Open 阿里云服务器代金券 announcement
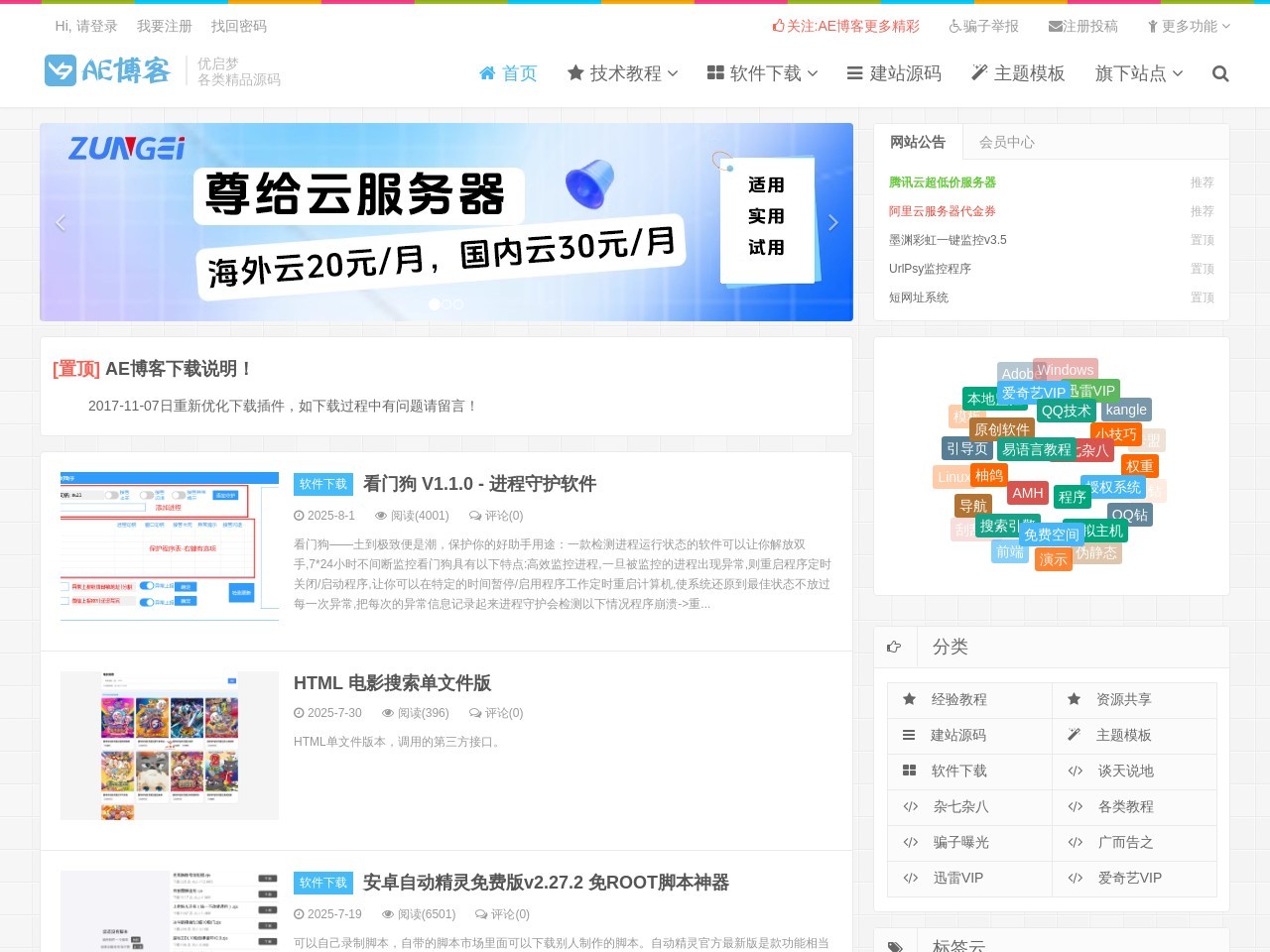This screenshot has width=1270, height=952. tap(943, 211)
